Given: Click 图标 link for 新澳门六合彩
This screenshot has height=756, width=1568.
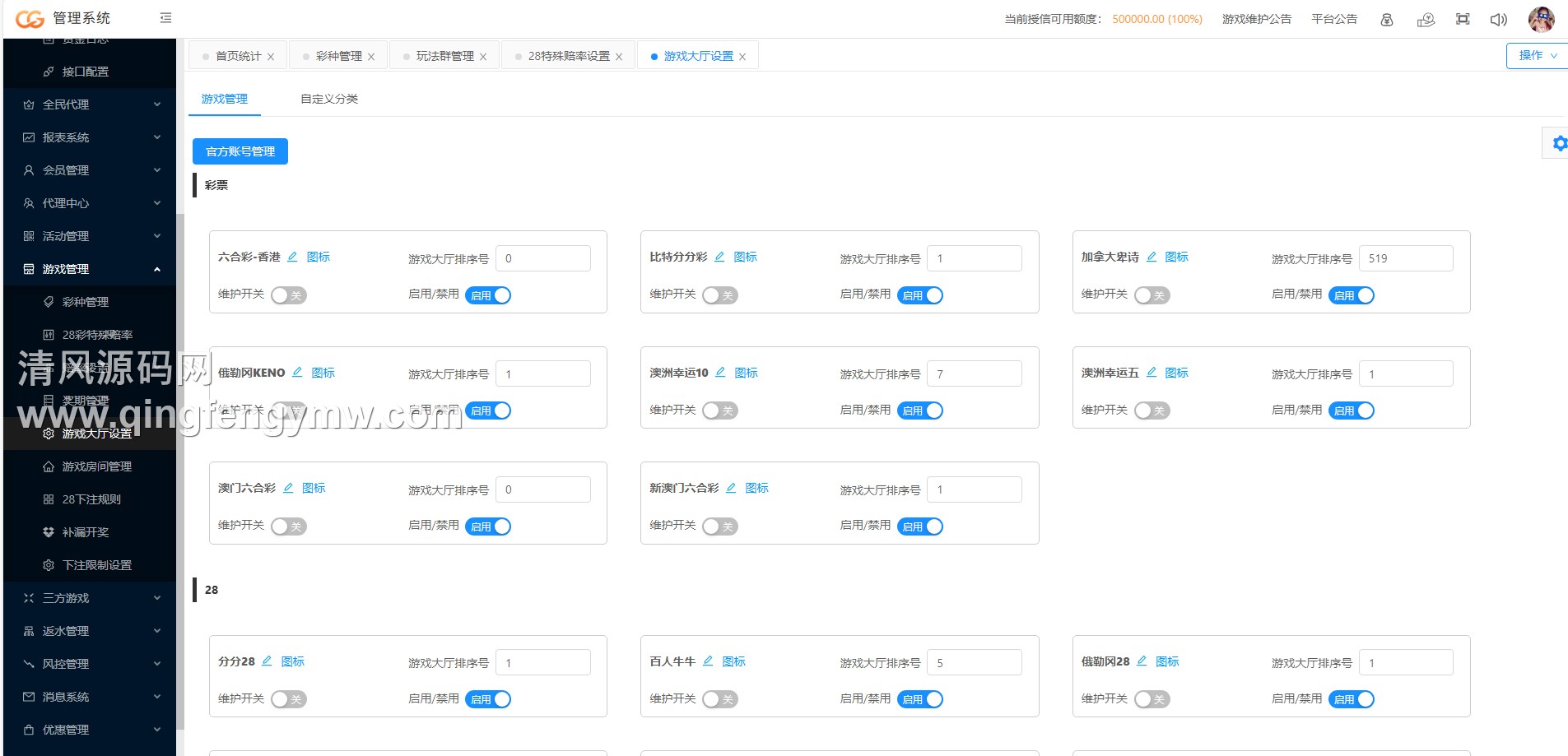Looking at the screenshot, I should (x=756, y=488).
